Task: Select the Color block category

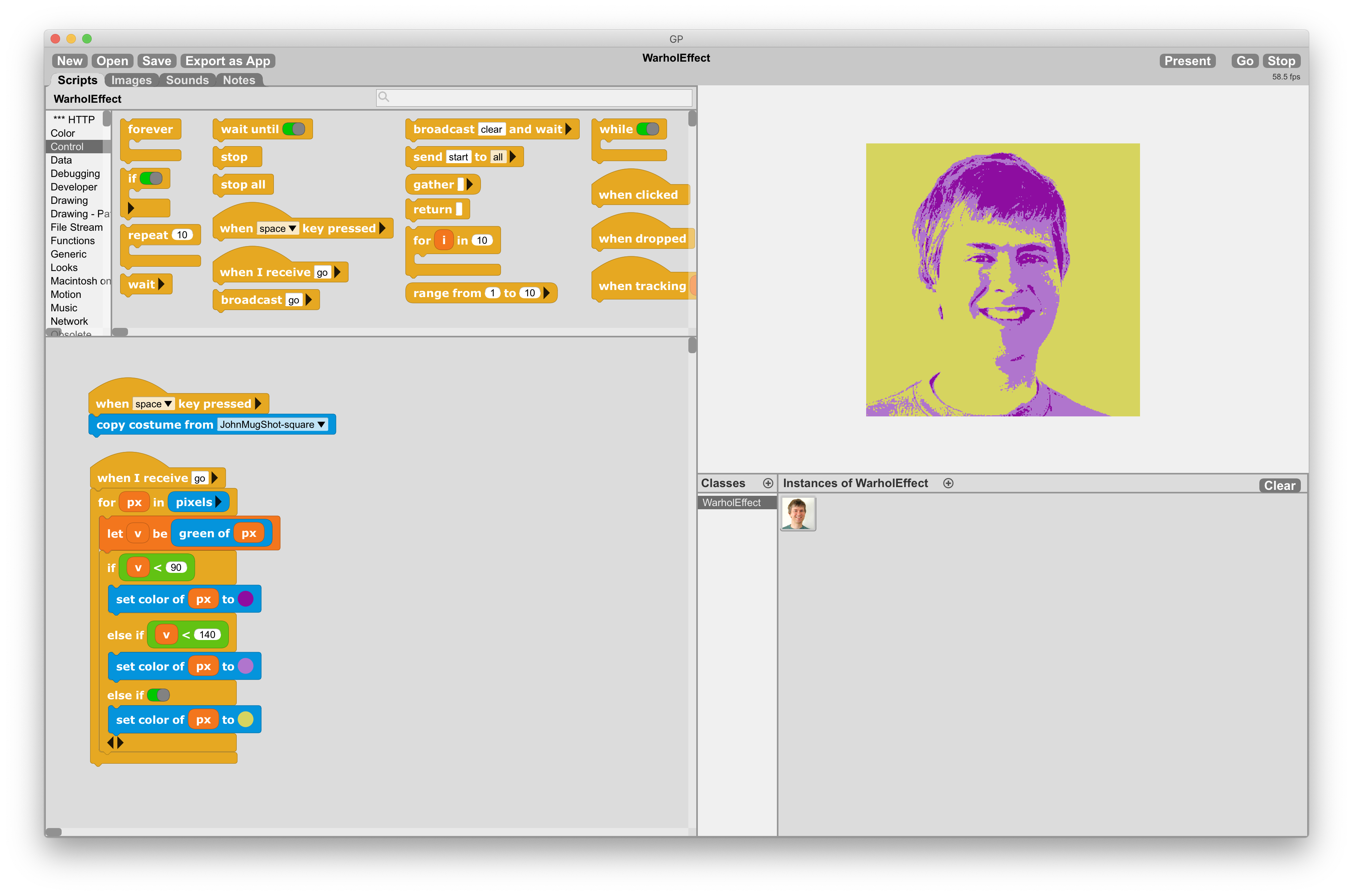Action: coord(63,133)
